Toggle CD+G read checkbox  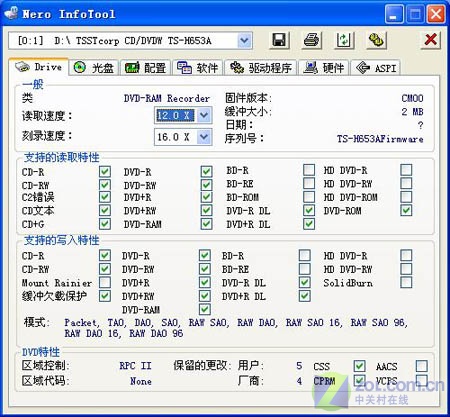click(105, 223)
